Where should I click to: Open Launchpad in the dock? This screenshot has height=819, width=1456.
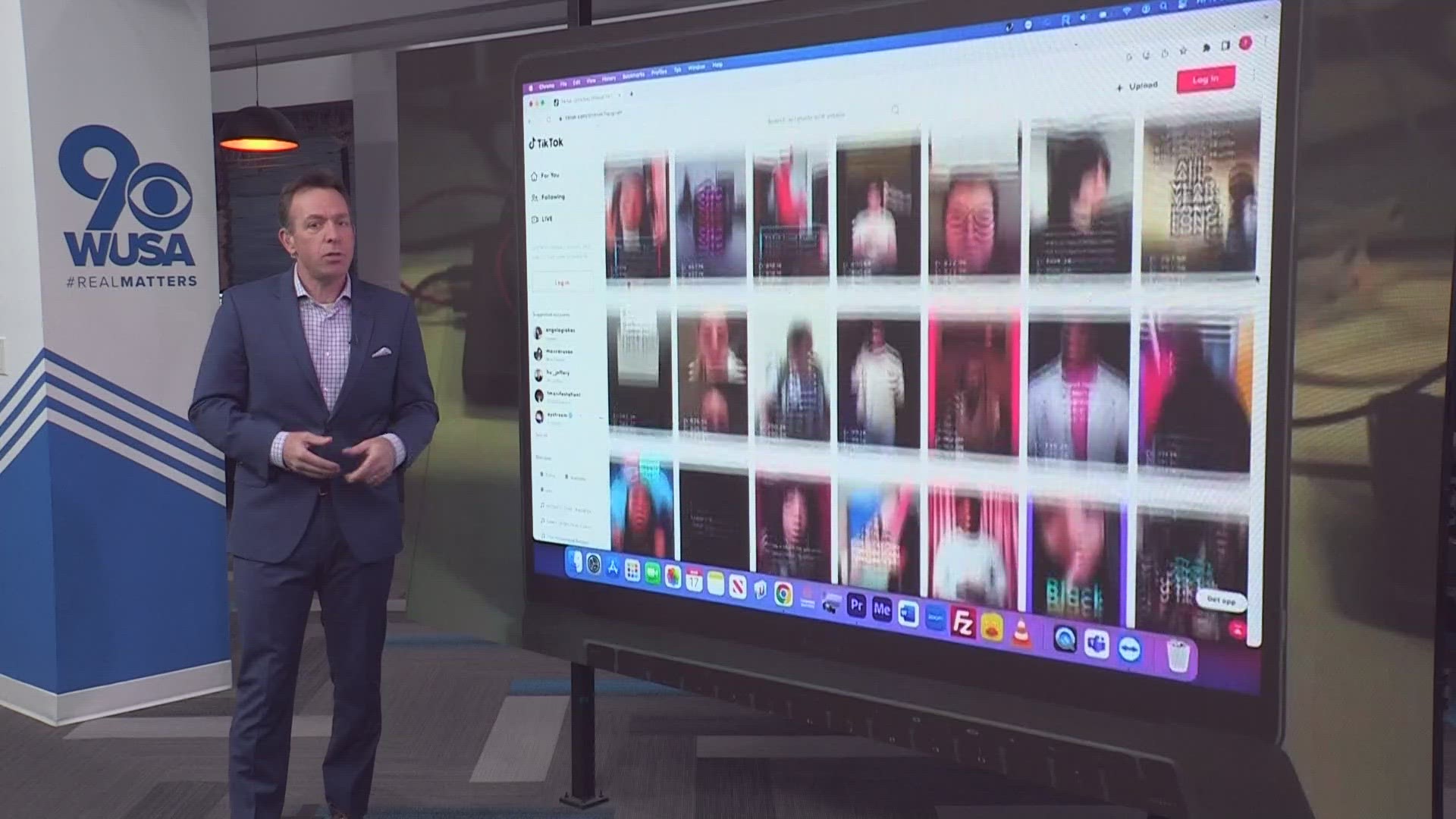click(632, 571)
